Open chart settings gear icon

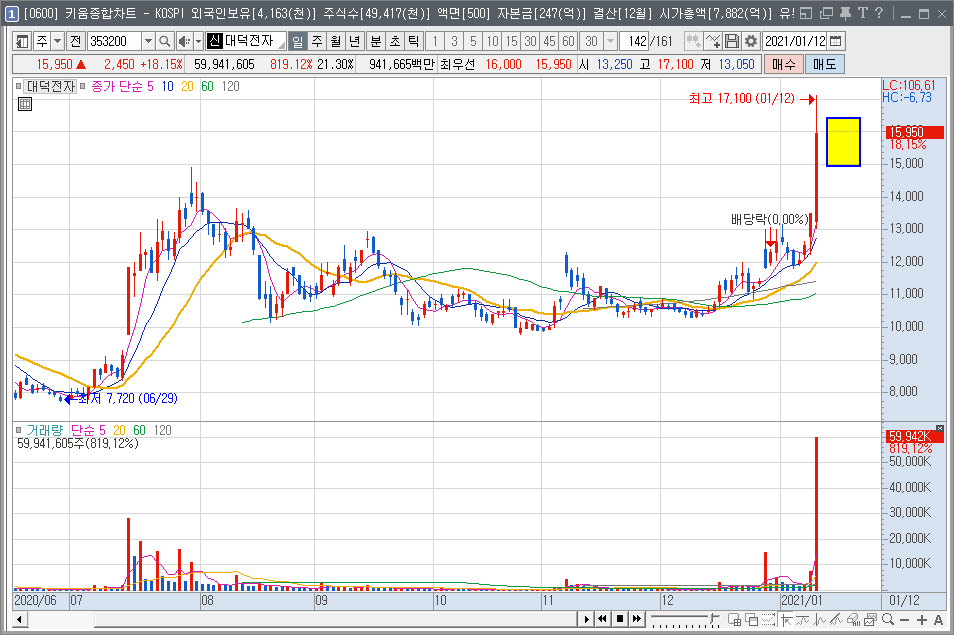(751, 41)
